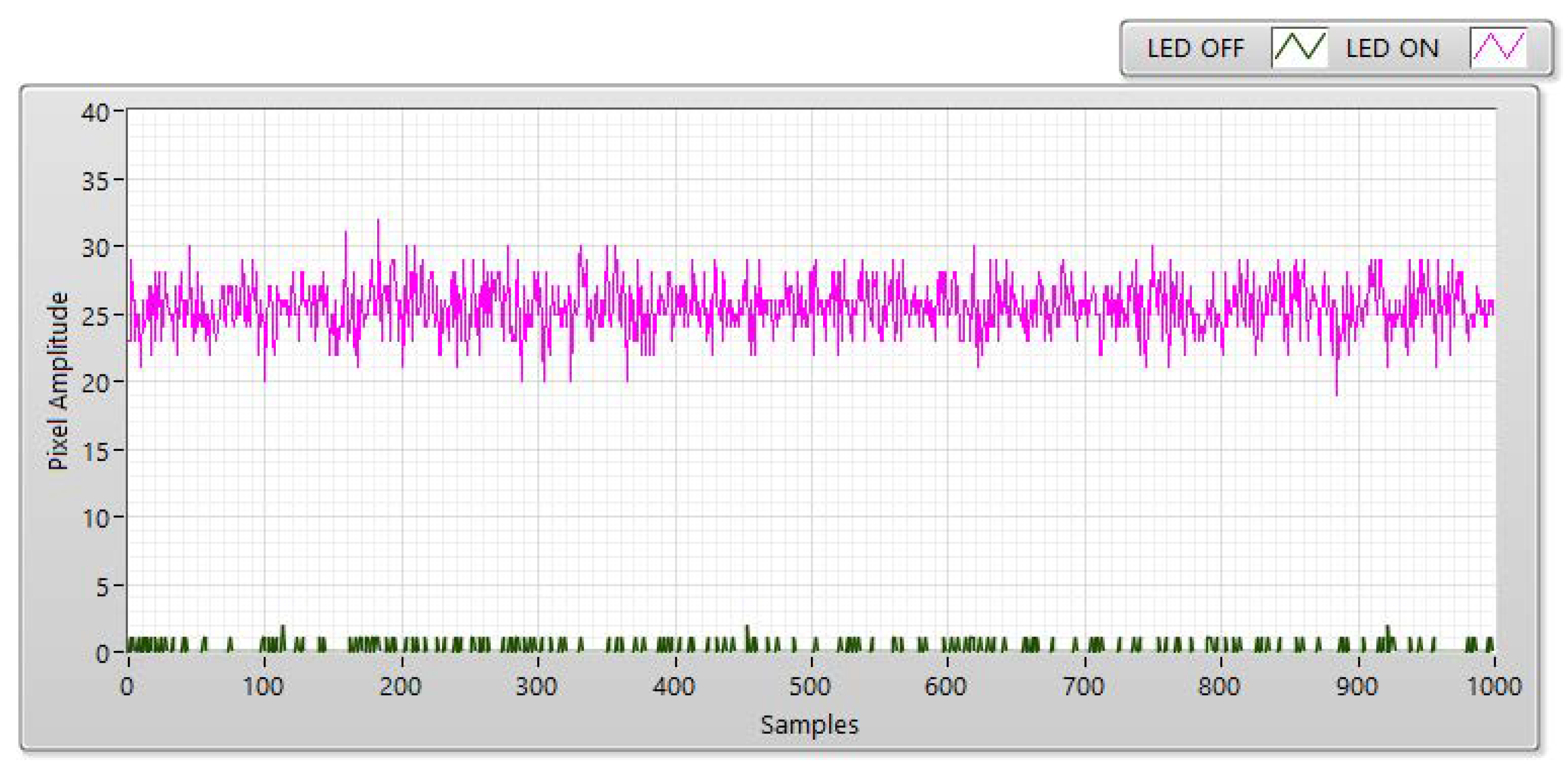This screenshot has width=1568, height=769.
Task: Click the Samples axis label
Action: (x=809, y=725)
